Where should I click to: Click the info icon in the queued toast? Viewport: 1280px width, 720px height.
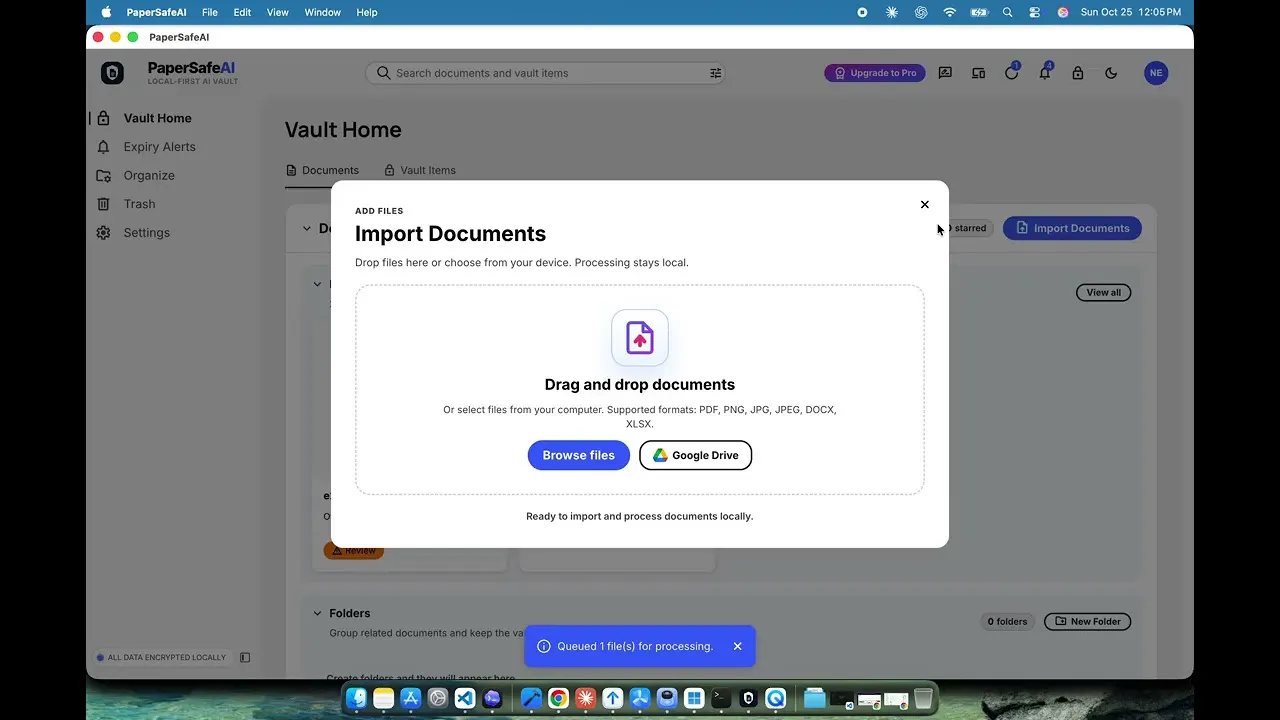(543, 646)
